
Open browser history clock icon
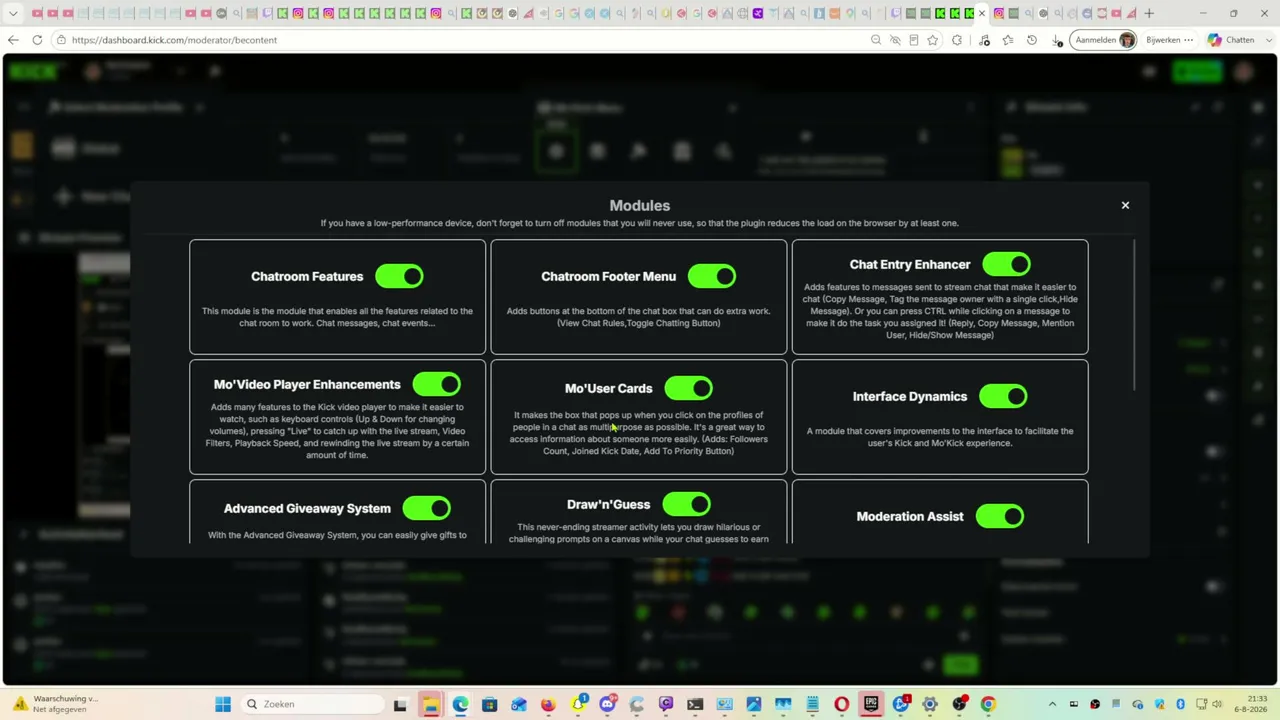click(1032, 40)
